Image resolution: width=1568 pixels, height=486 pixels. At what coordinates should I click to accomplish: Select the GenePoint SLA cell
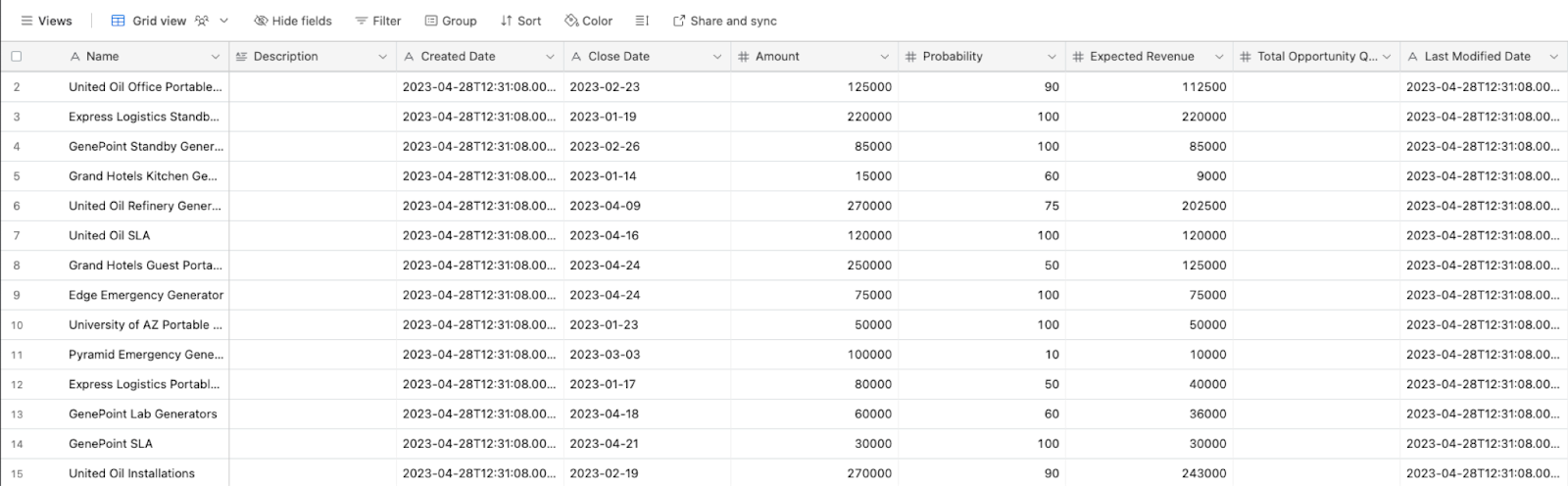tap(145, 444)
